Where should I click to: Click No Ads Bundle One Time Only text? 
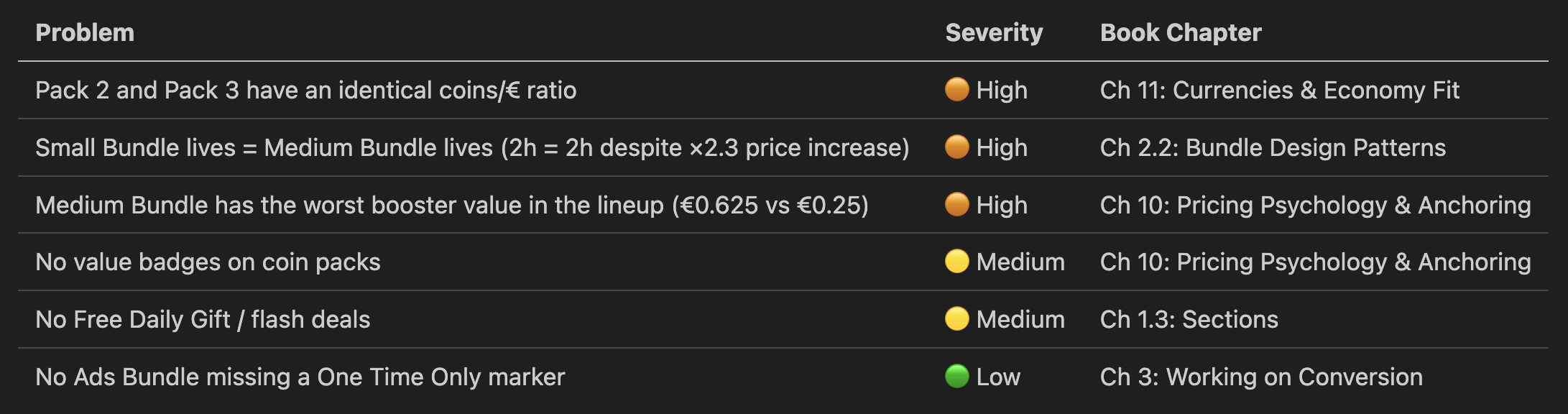300,377
